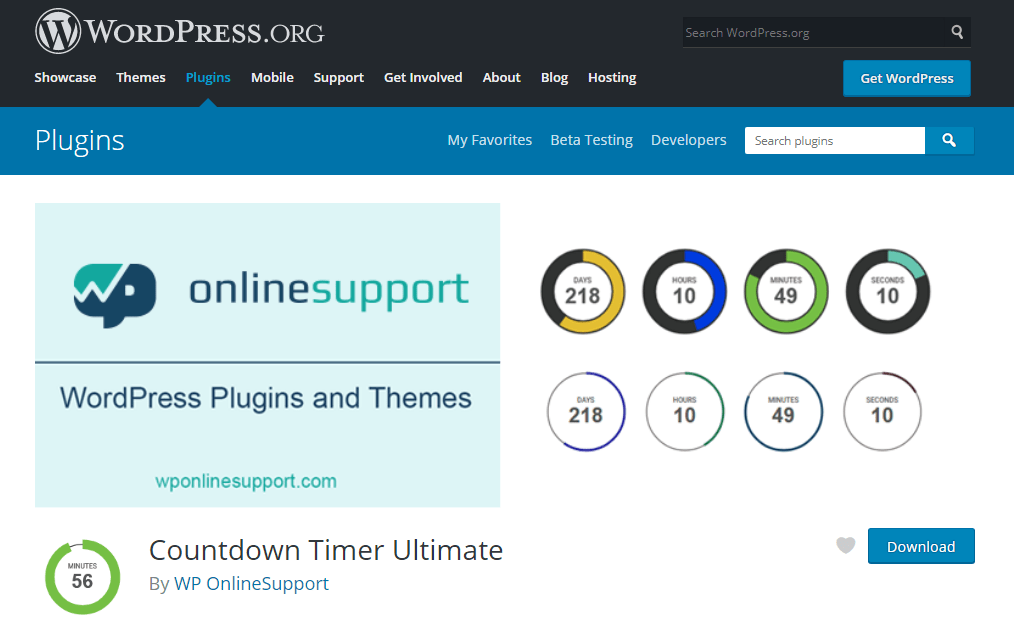Click the top header search magnifier icon
The image size is (1014, 621).
[957, 32]
